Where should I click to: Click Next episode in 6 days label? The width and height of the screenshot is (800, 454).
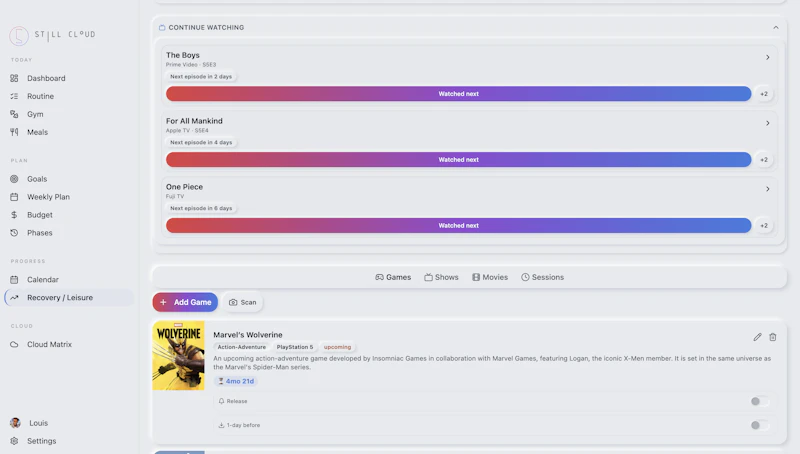[x=201, y=208]
